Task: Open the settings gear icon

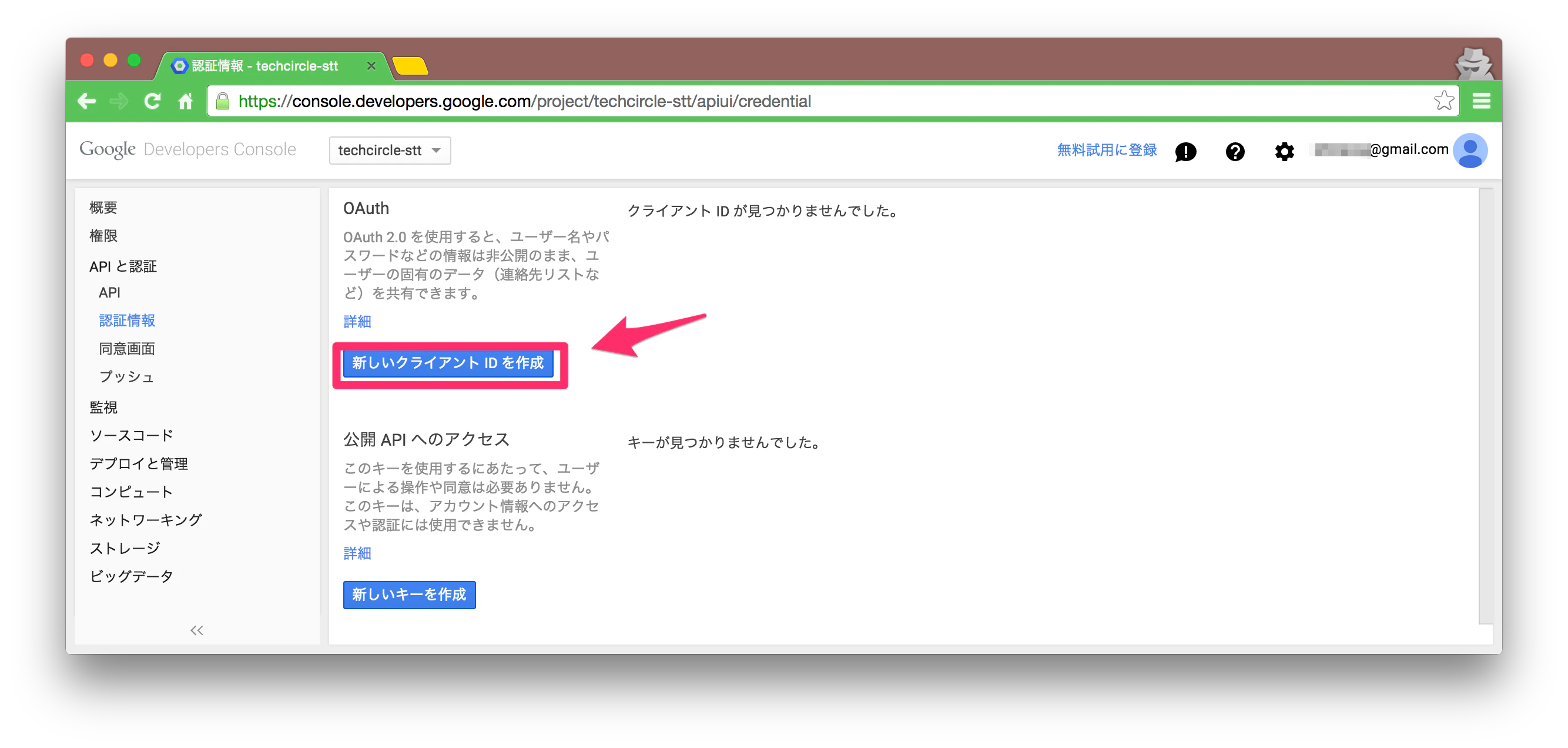Action: 1284,151
